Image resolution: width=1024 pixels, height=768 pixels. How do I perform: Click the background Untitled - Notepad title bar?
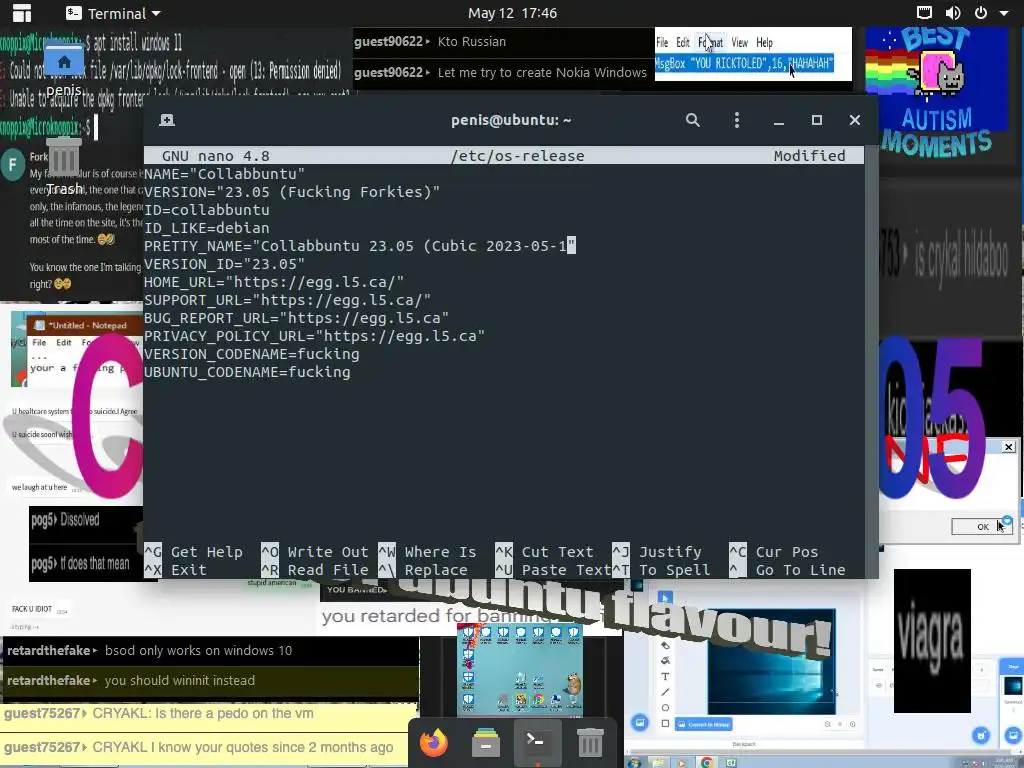click(85, 325)
